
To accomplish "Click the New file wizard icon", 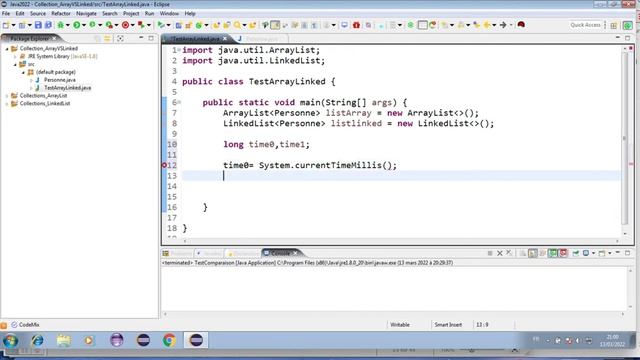I will point(6,25).
